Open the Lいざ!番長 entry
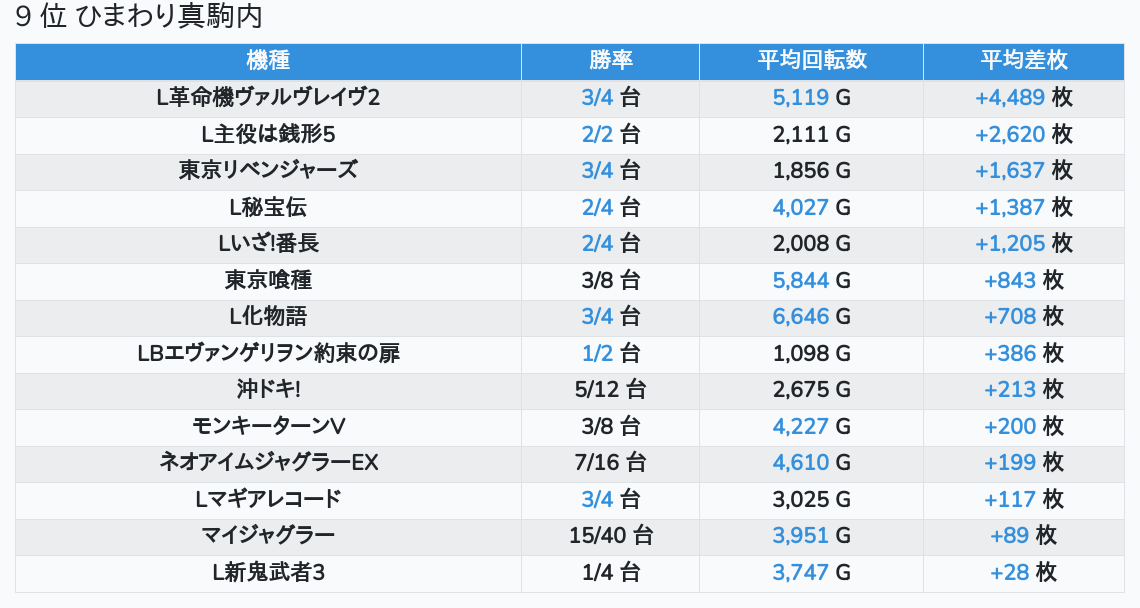The image size is (1140, 608). click(268, 243)
